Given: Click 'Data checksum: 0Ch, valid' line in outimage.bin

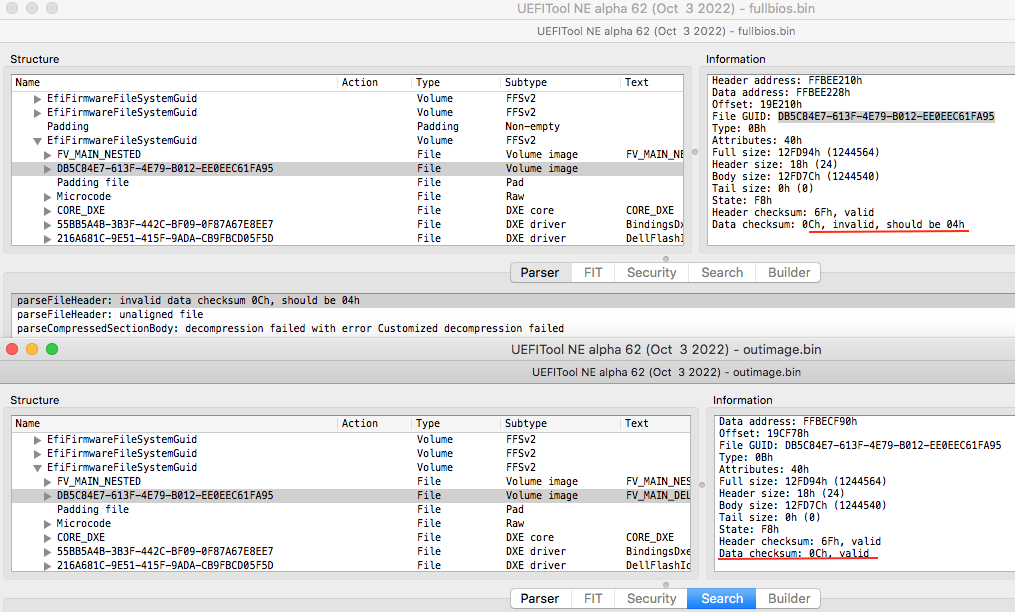Looking at the screenshot, I should point(794,554).
